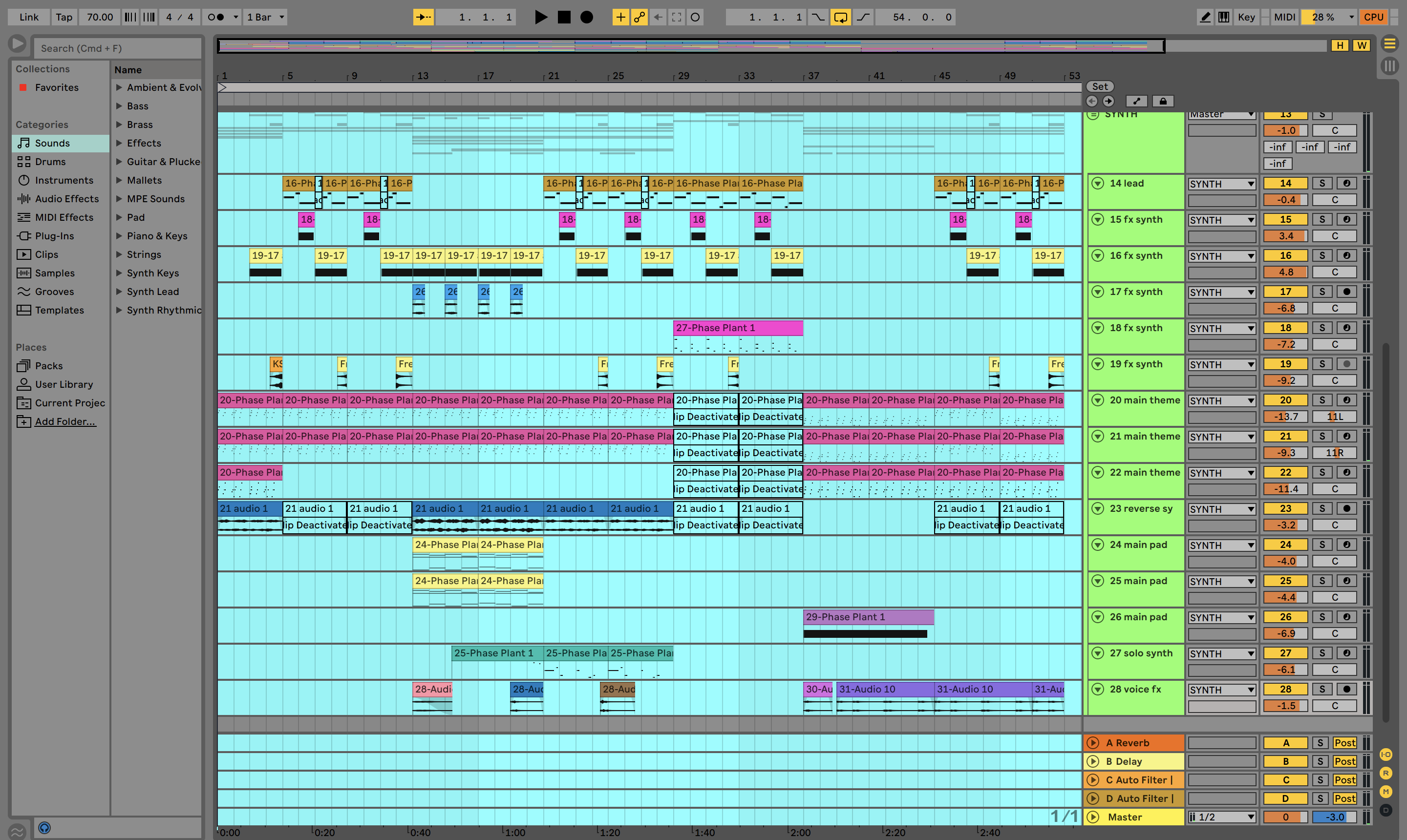Deactivate track 27 solo synth activator

coord(1286,653)
